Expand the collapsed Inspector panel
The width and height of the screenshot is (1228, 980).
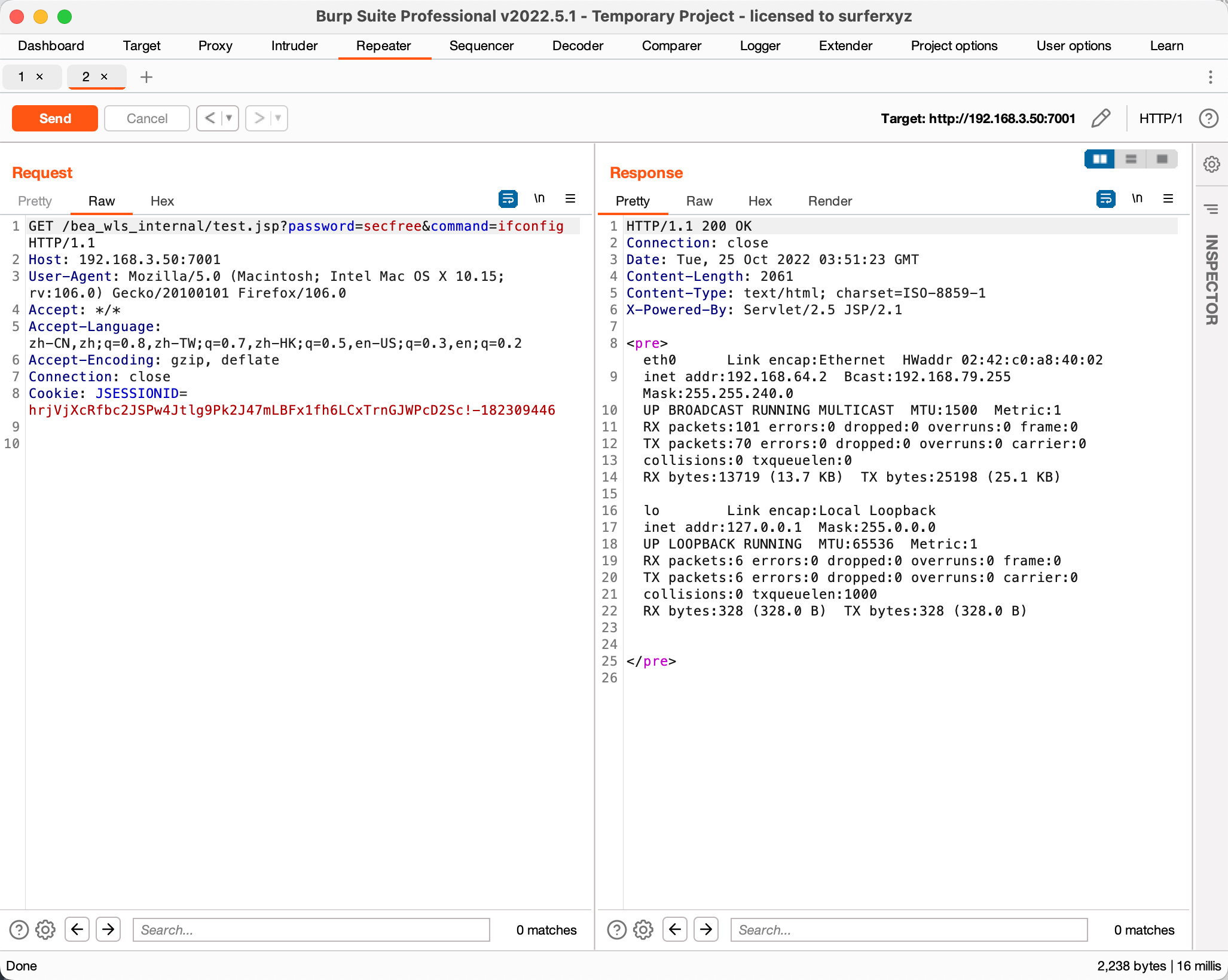tap(1211, 279)
